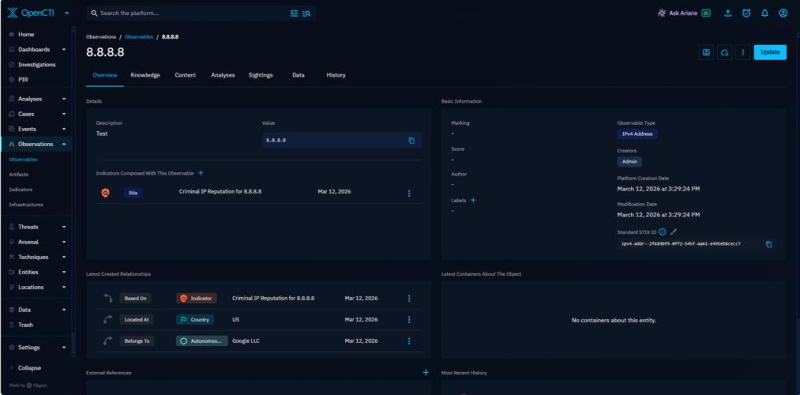Select Observables in the sidebar

[x=23, y=160]
